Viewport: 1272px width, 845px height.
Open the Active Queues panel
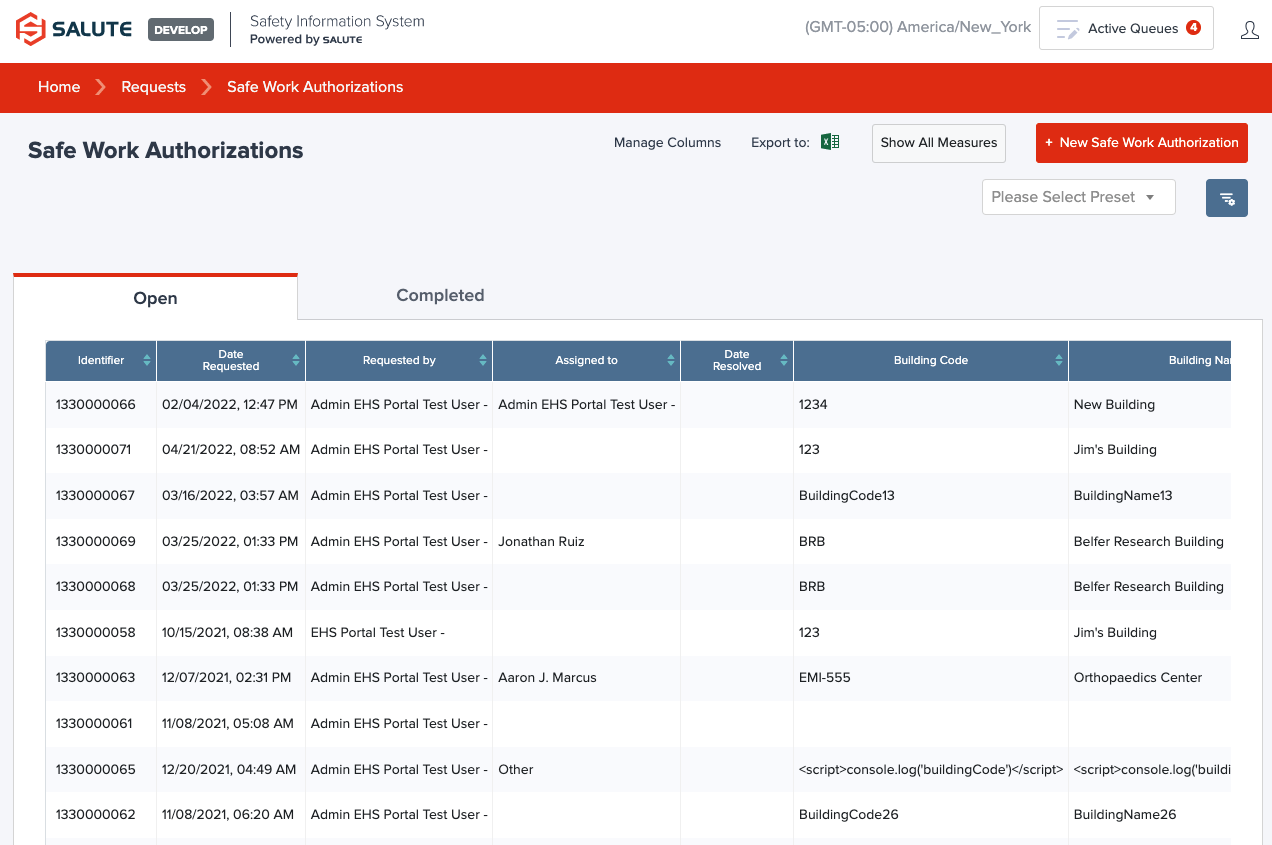pos(1126,27)
